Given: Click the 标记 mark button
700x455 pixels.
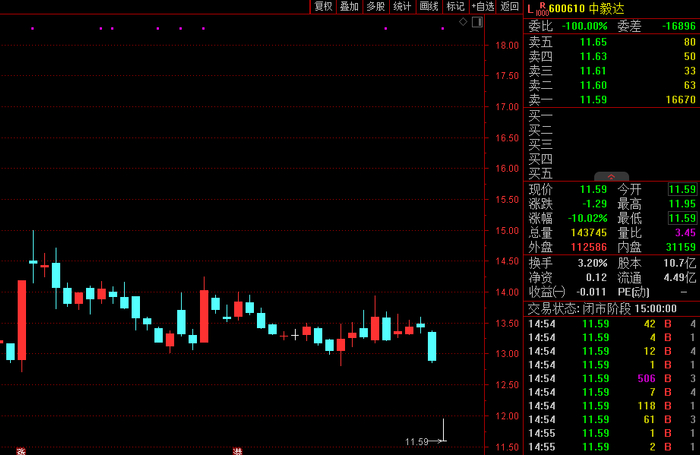Looking at the screenshot, I should coord(455,7).
